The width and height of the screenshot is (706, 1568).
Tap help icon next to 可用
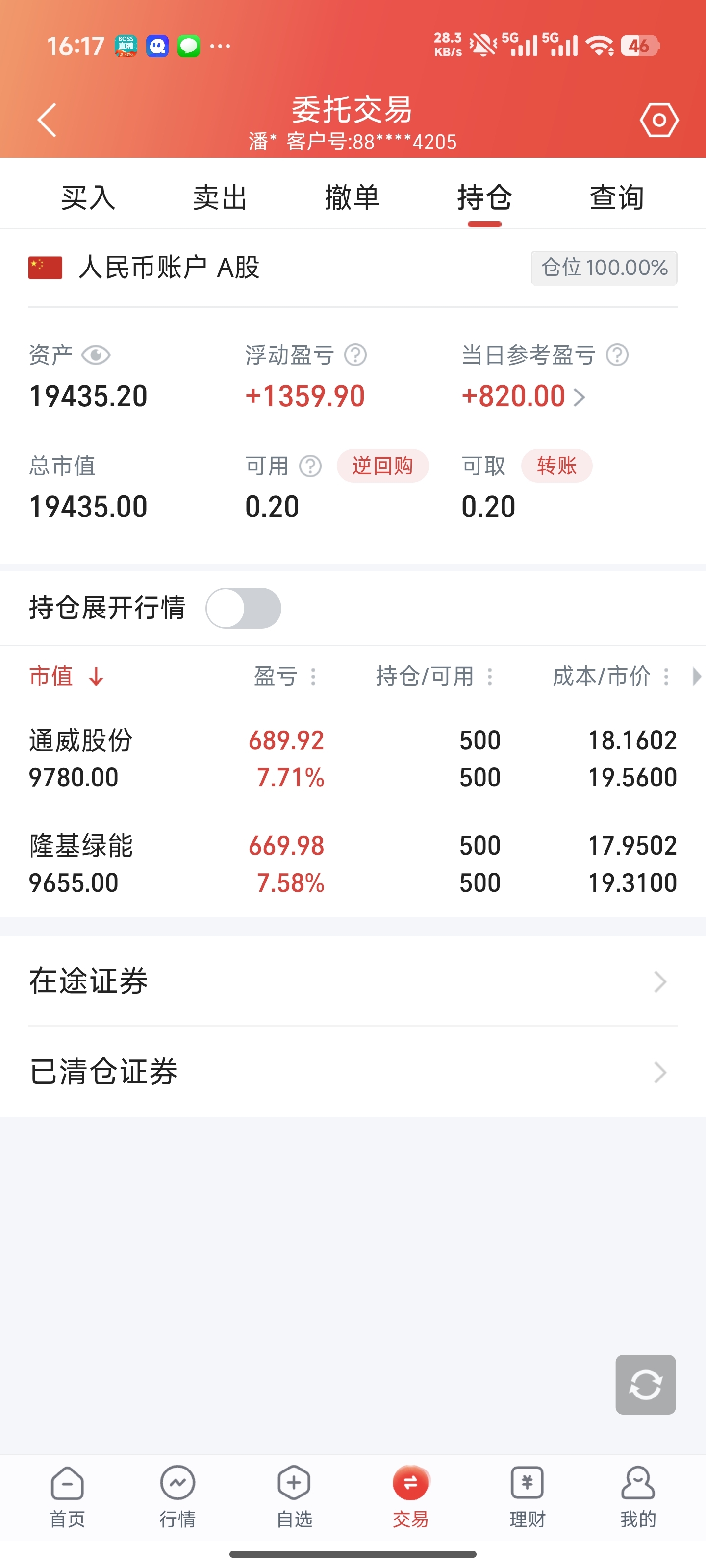310,466
